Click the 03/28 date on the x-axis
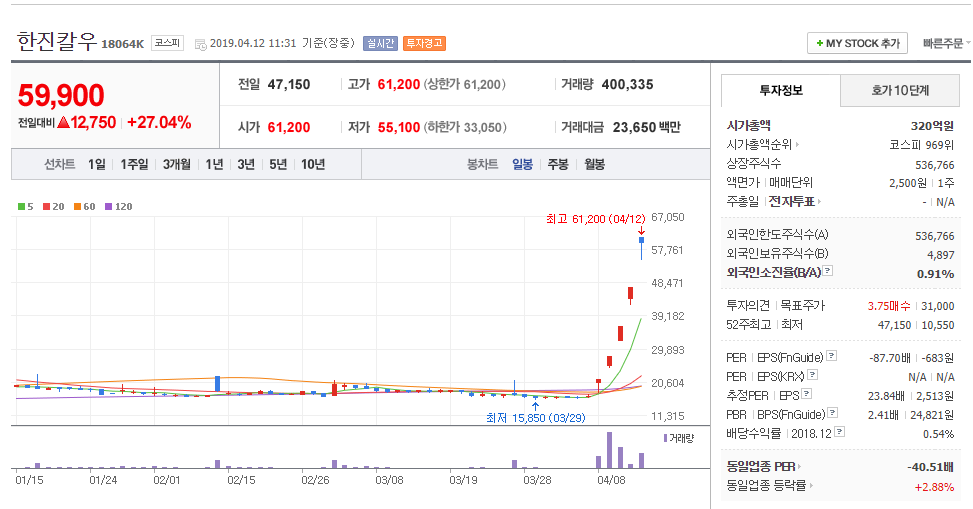 (537, 480)
